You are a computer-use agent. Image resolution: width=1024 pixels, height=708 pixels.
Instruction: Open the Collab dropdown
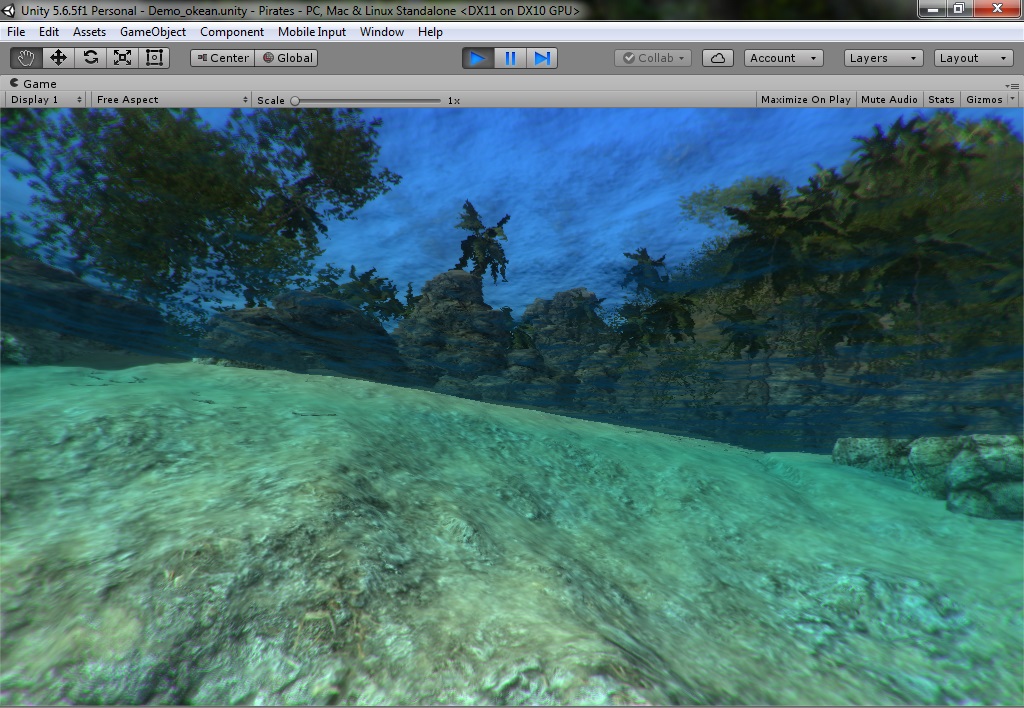(x=653, y=58)
